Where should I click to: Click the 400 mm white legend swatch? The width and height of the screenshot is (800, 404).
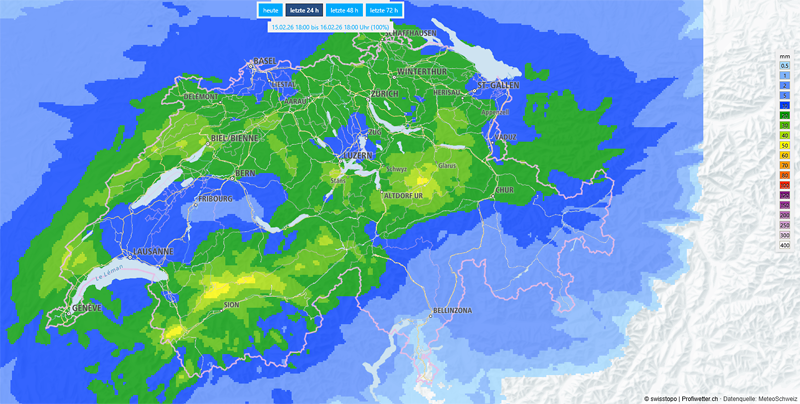785,245
